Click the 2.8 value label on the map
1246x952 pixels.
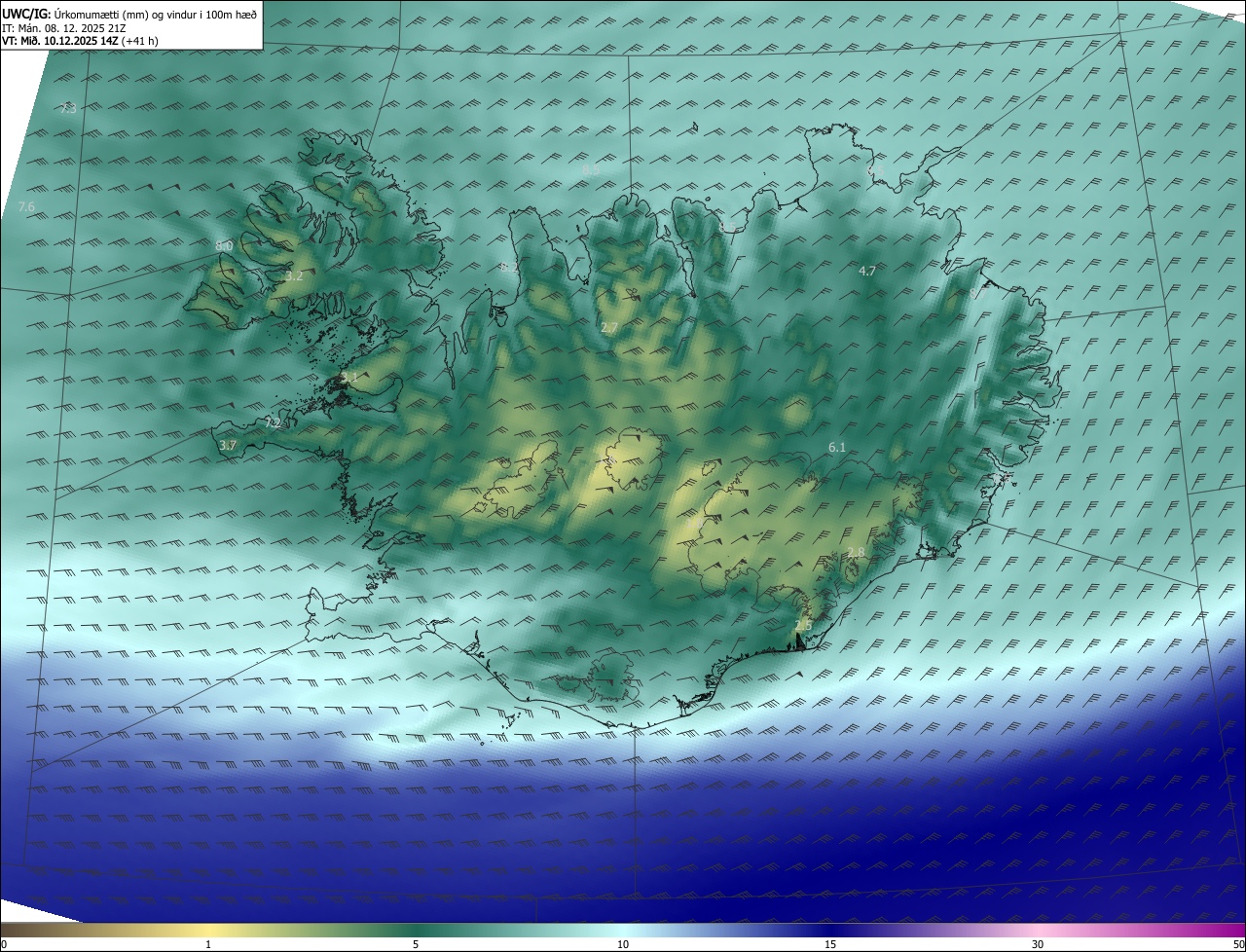(856, 552)
